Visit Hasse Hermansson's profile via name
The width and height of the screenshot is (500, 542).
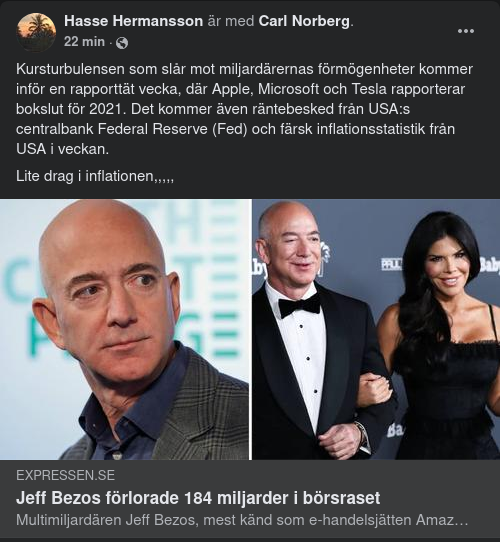click(133, 21)
